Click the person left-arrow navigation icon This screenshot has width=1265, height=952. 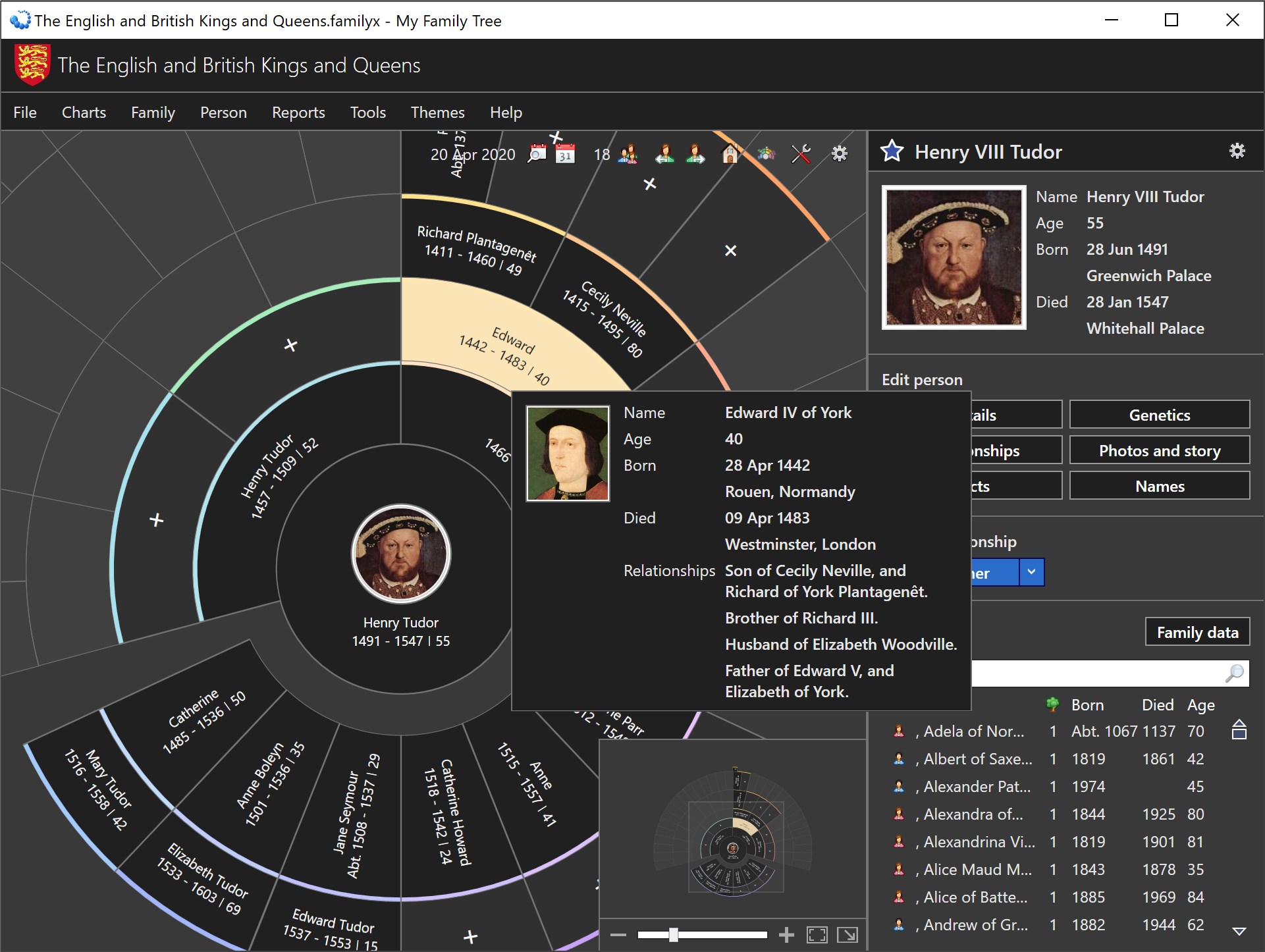pyautogui.click(x=664, y=154)
